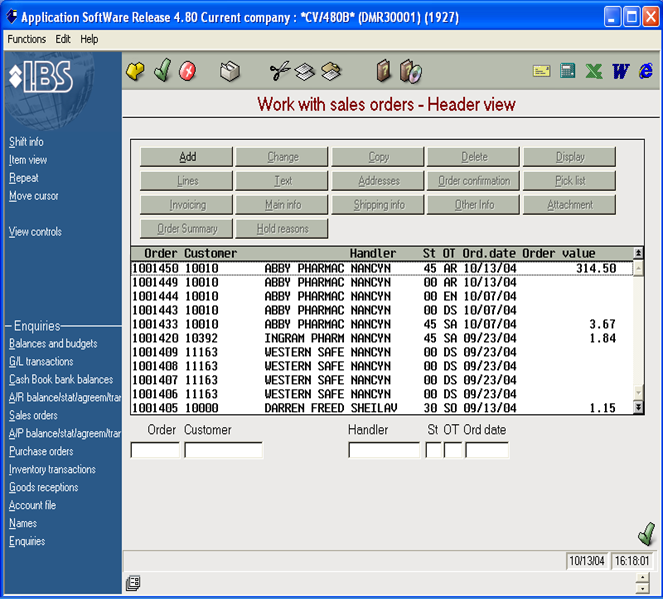Click the Main info button
This screenshot has height=599, width=663.
282,205
